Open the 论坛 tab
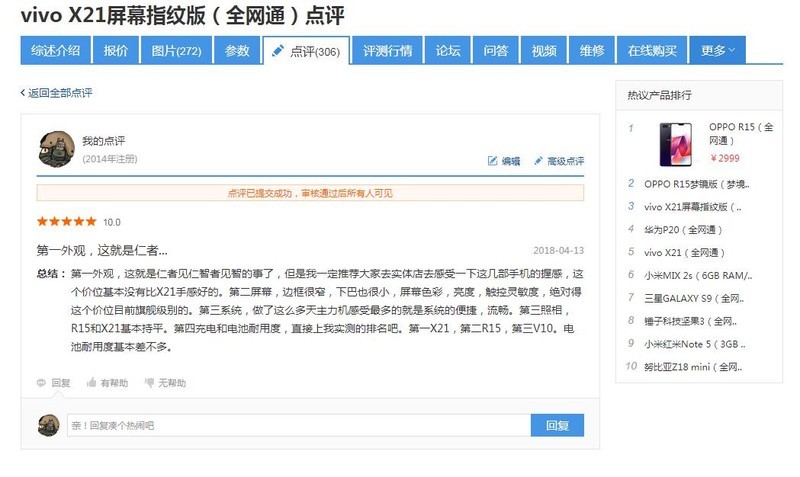The image size is (800, 477). point(448,51)
